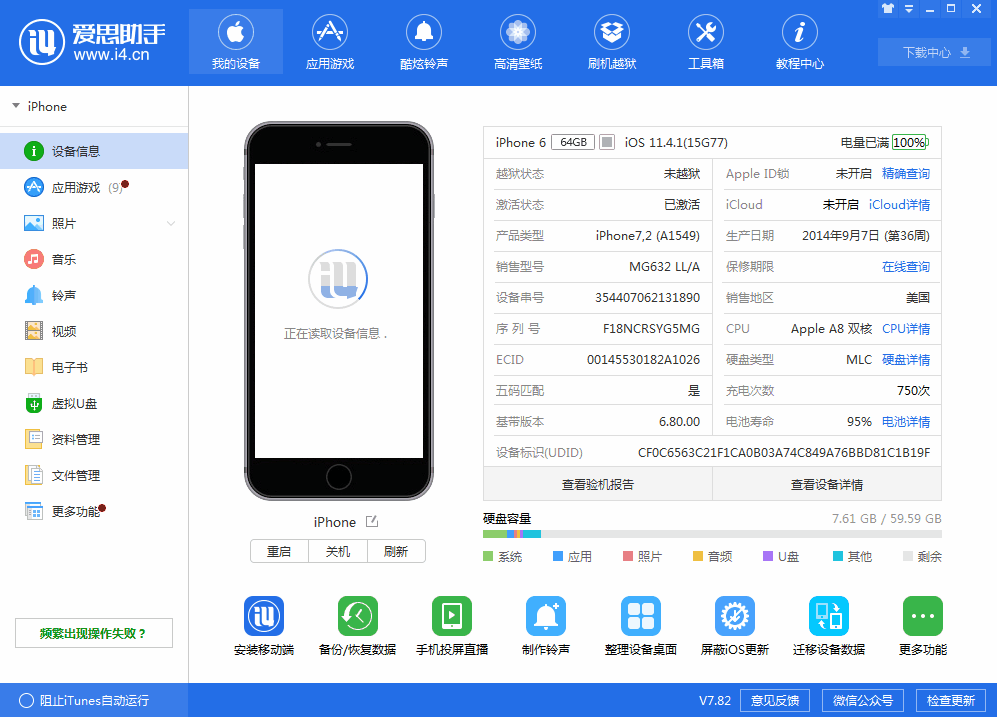Click the device color swatch near 64GB
This screenshot has width=997, height=717.
click(x=607, y=142)
